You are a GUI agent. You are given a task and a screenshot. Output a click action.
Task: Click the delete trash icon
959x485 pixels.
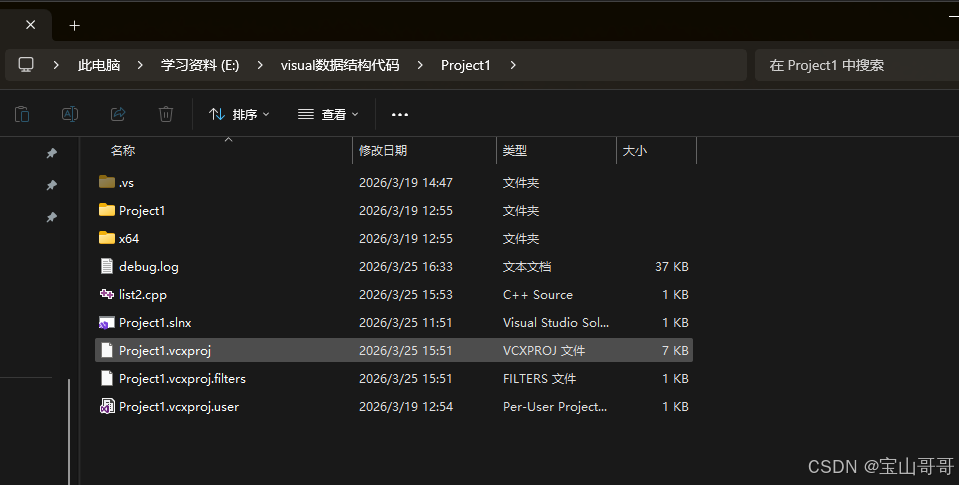(166, 114)
